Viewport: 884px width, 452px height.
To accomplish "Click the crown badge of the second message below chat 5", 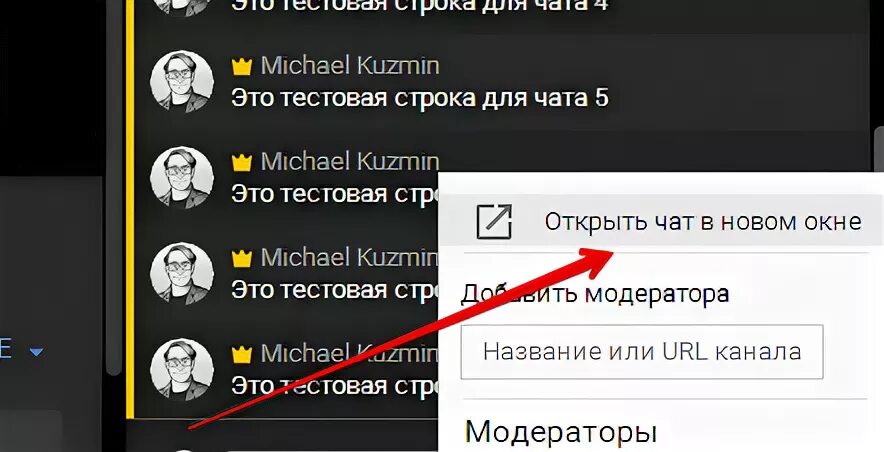I will pos(242,259).
